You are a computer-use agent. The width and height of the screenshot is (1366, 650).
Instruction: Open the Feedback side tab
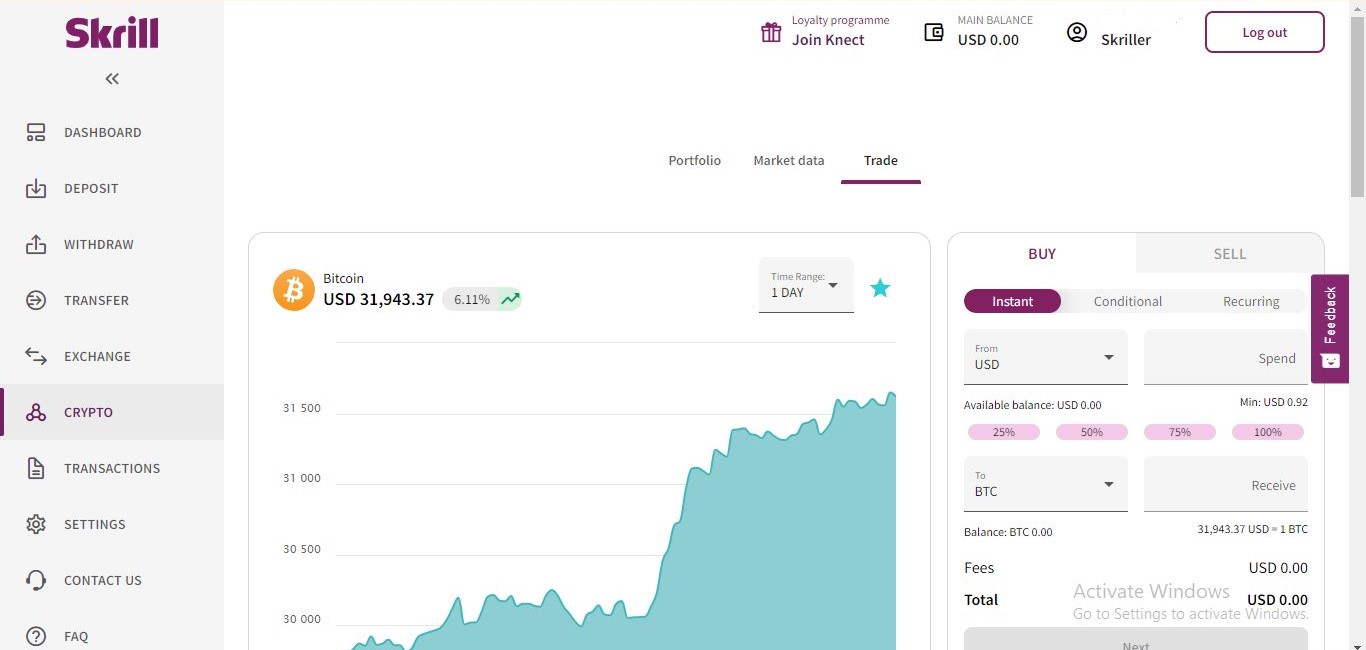(1330, 328)
